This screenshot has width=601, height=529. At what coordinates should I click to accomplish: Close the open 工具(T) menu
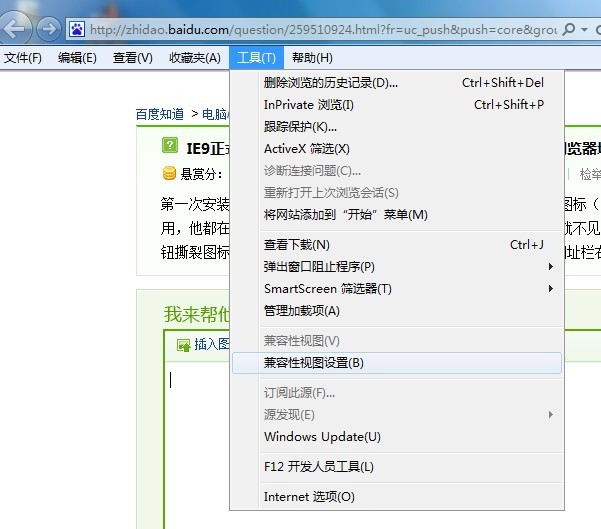tap(256, 58)
